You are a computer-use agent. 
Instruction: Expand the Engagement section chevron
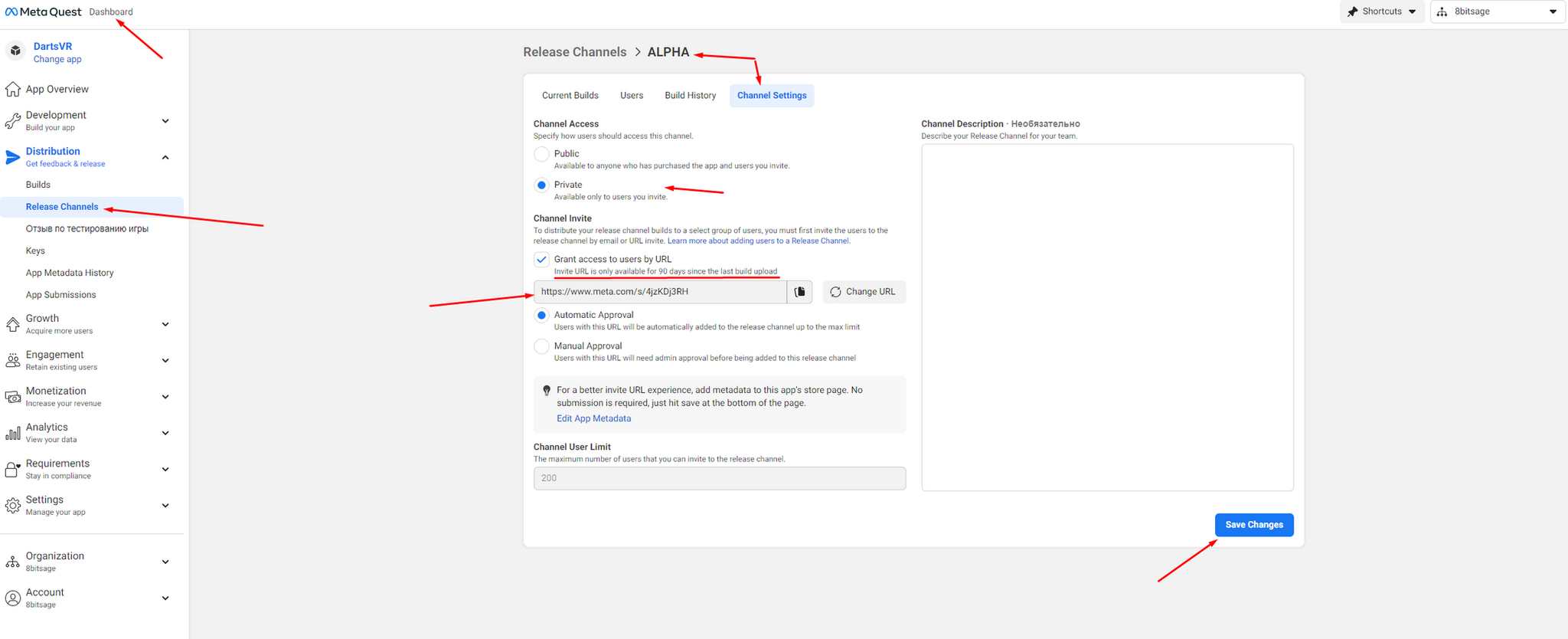165,360
